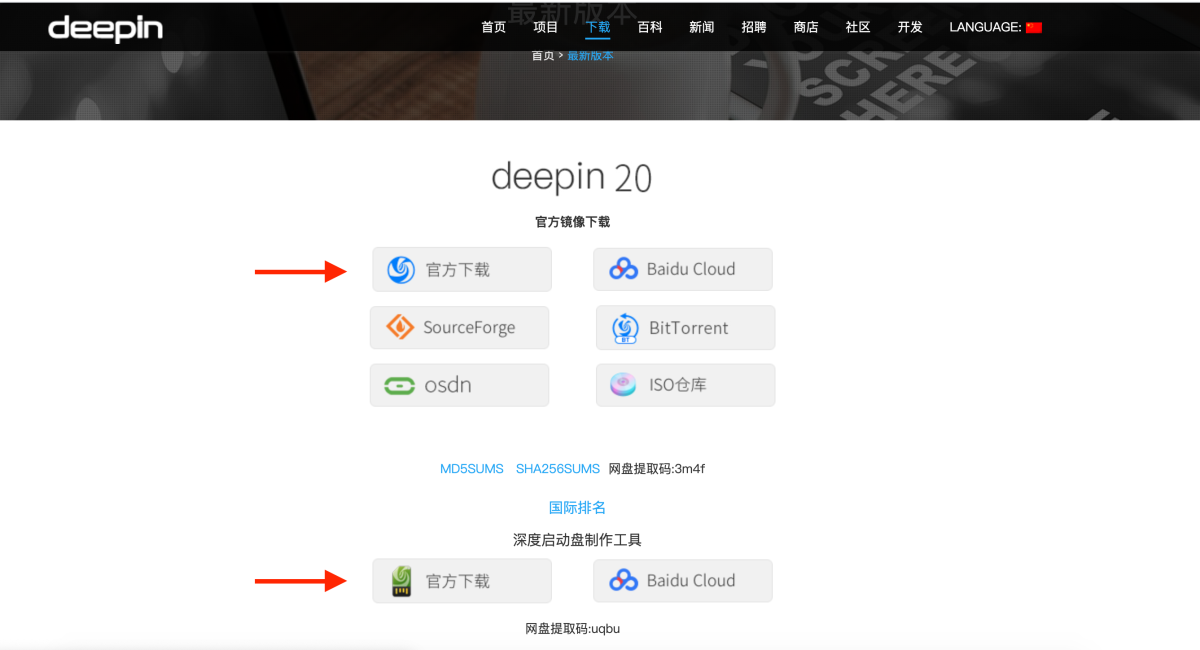Image resolution: width=1200 pixels, height=650 pixels.
Task: Open the 招聘 menu item
Action: coord(754,27)
